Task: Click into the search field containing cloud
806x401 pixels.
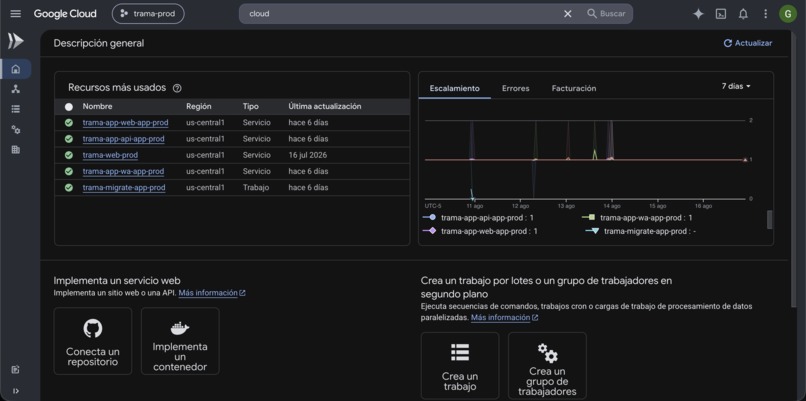Action: (401, 14)
